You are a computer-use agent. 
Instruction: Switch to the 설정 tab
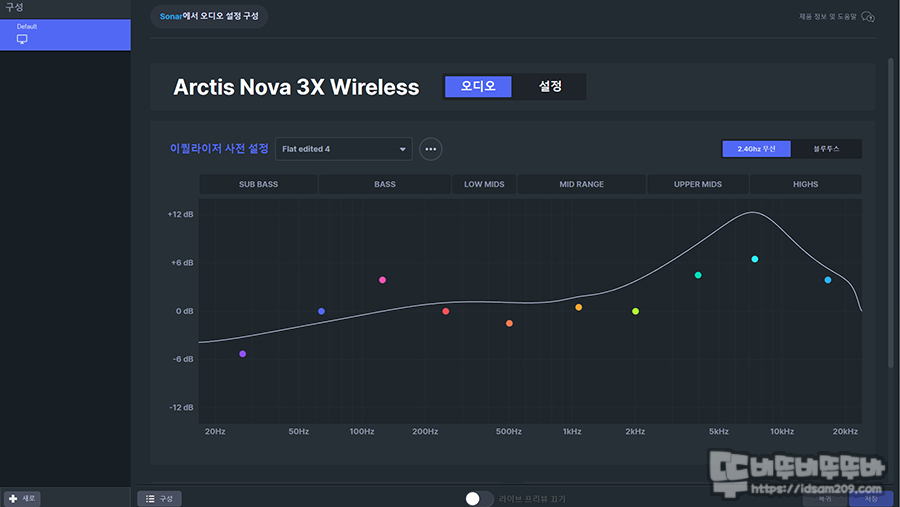(x=549, y=87)
